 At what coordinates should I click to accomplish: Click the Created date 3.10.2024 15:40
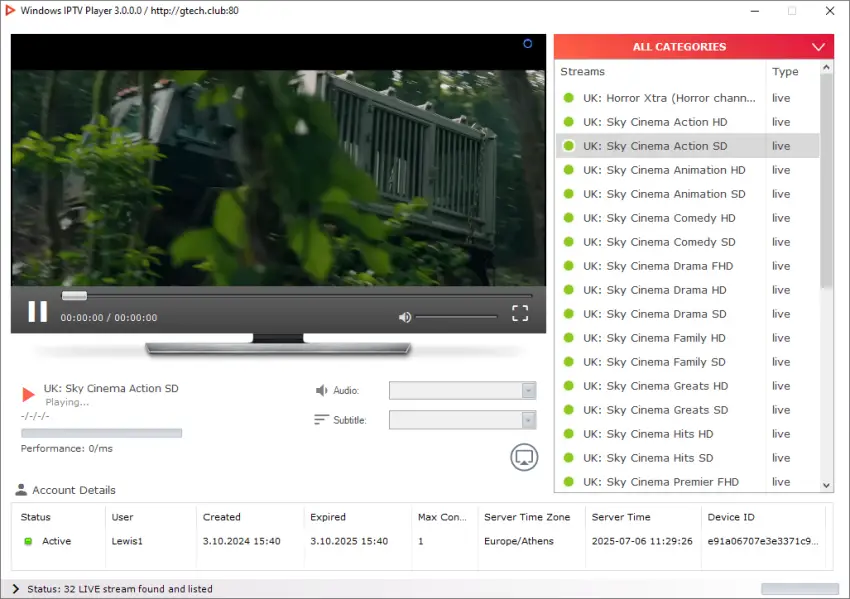click(242, 541)
